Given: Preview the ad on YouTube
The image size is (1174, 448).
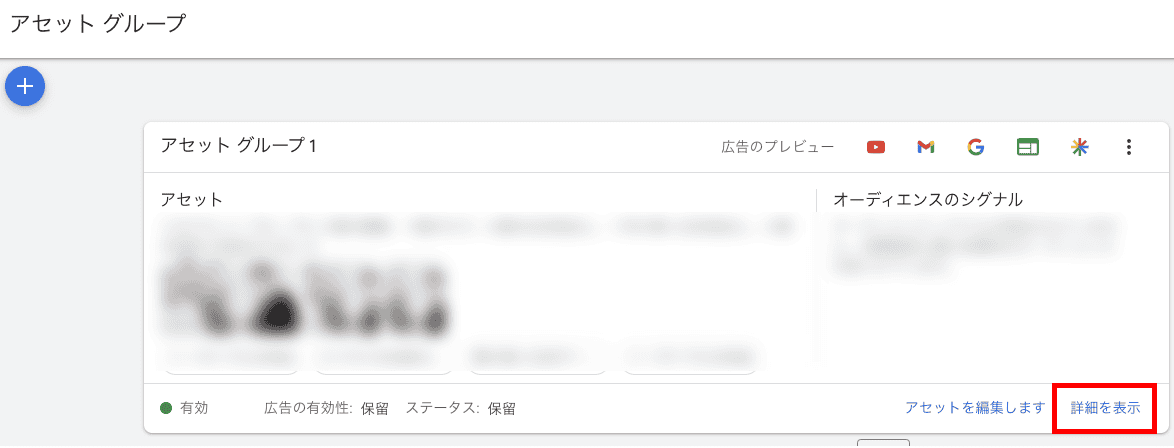Looking at the screenshot, I should 875,148.
